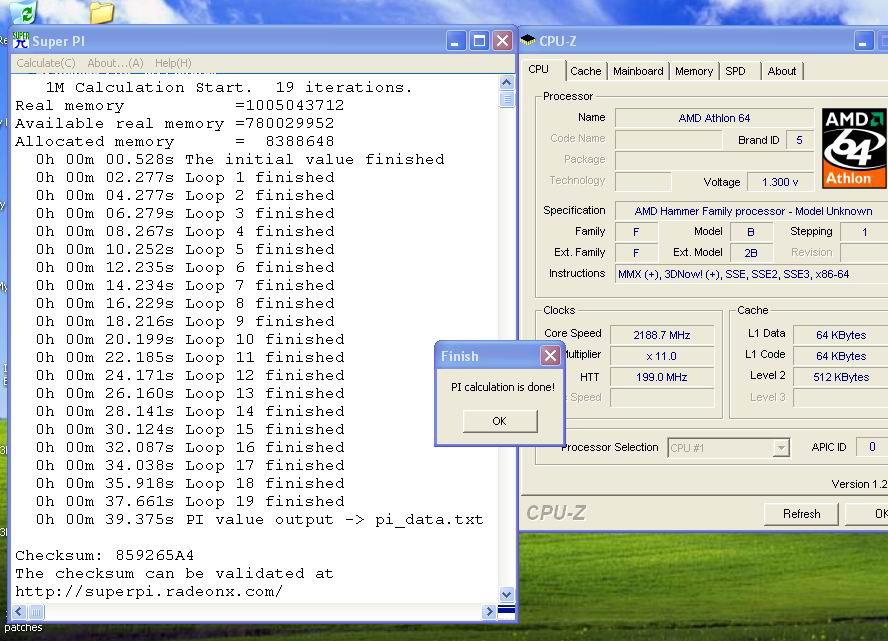This screenshot has height=641, width=888.
Task: Click the 'Real memory =1005043712' line
Action: pos(180,105)
